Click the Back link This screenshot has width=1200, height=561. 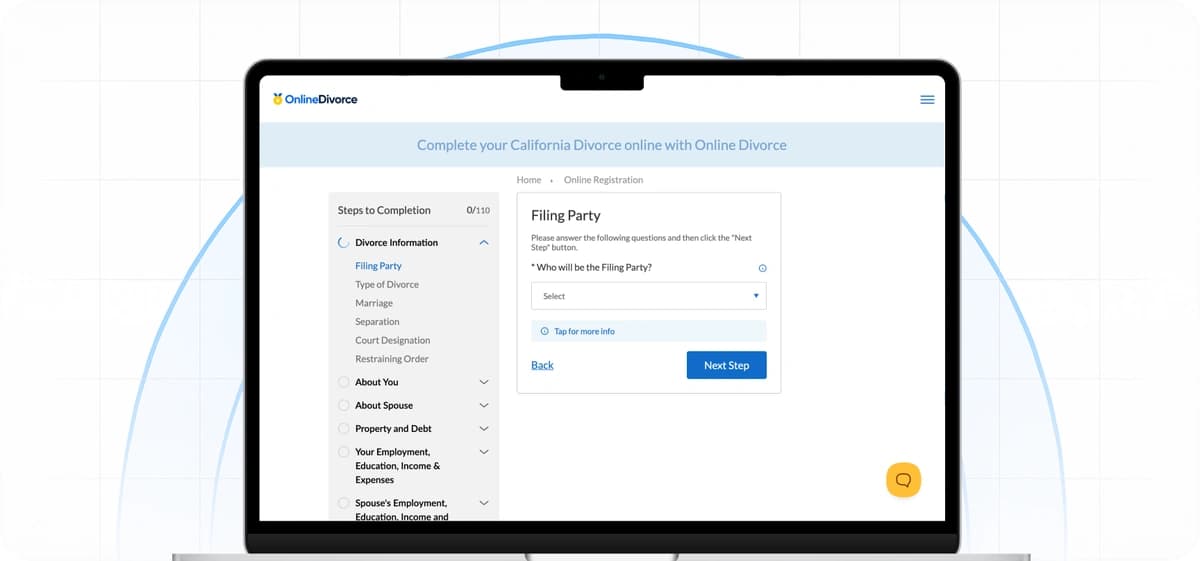tap(542, 365)
